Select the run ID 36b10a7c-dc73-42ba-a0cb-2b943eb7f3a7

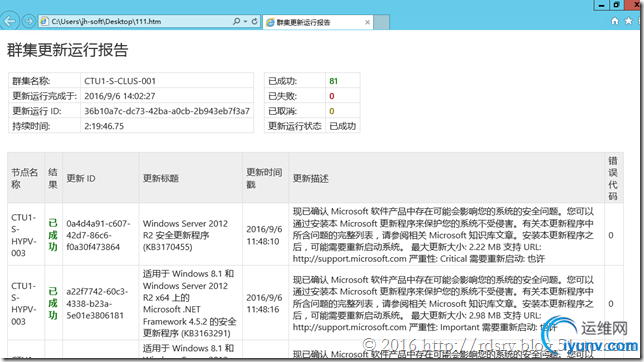coord(167,111)
